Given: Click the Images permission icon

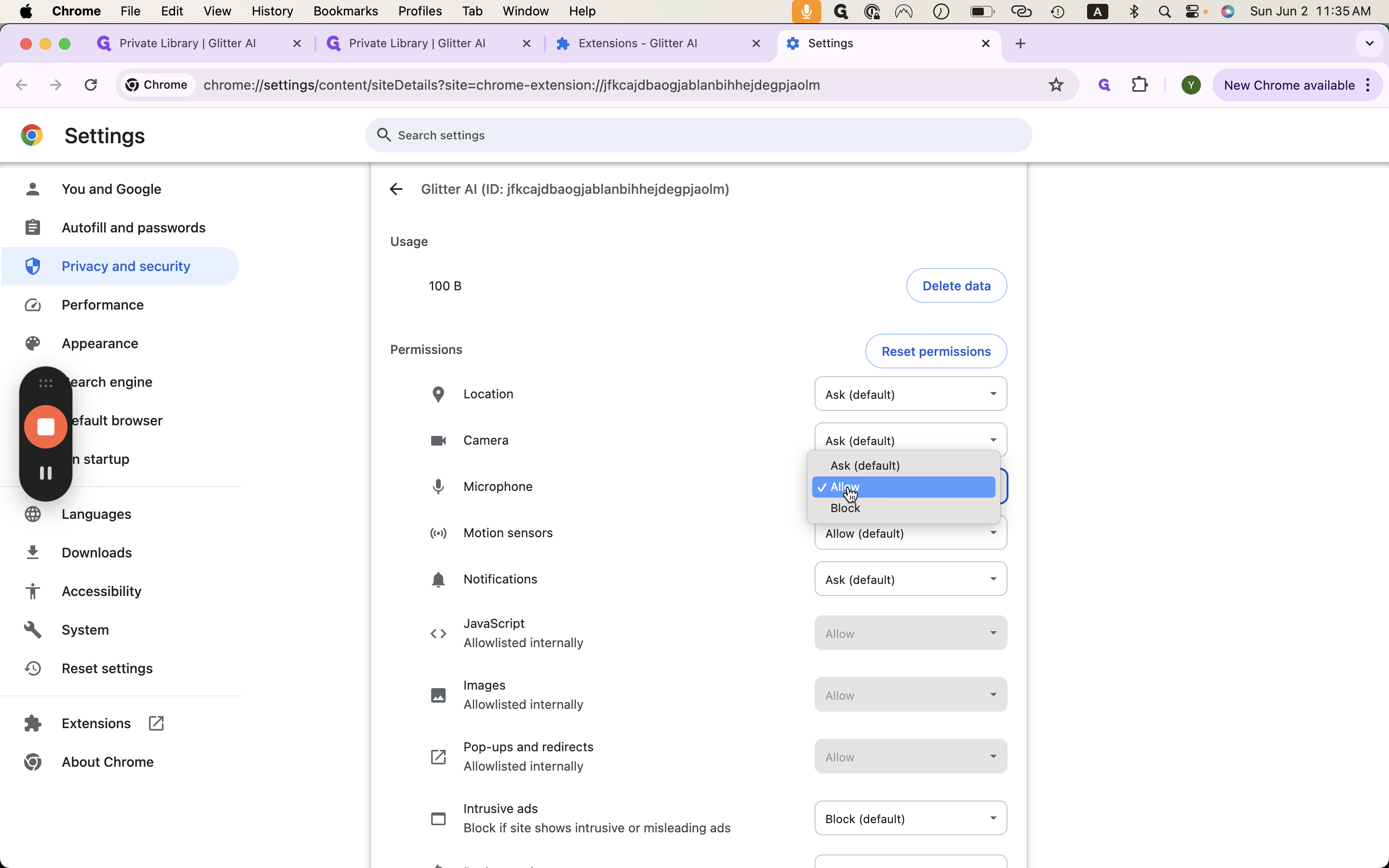Looking at the screenshot, I should tap(438, 695).
